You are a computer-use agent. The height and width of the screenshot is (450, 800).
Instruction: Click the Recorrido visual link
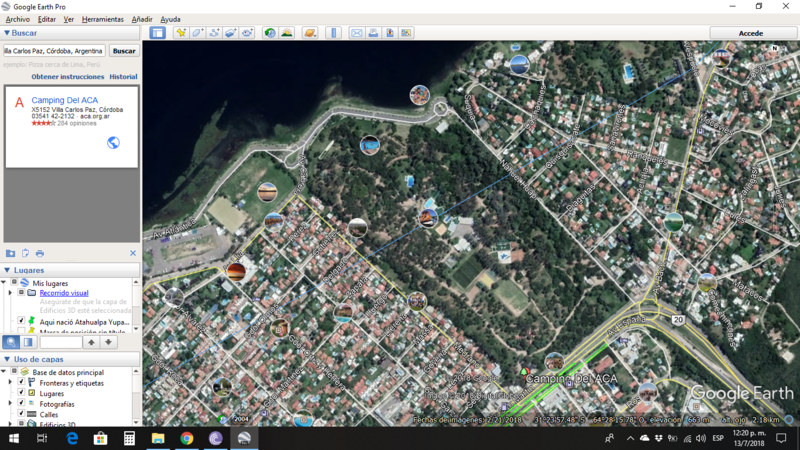pyautogui.click(x=64, y=293)
